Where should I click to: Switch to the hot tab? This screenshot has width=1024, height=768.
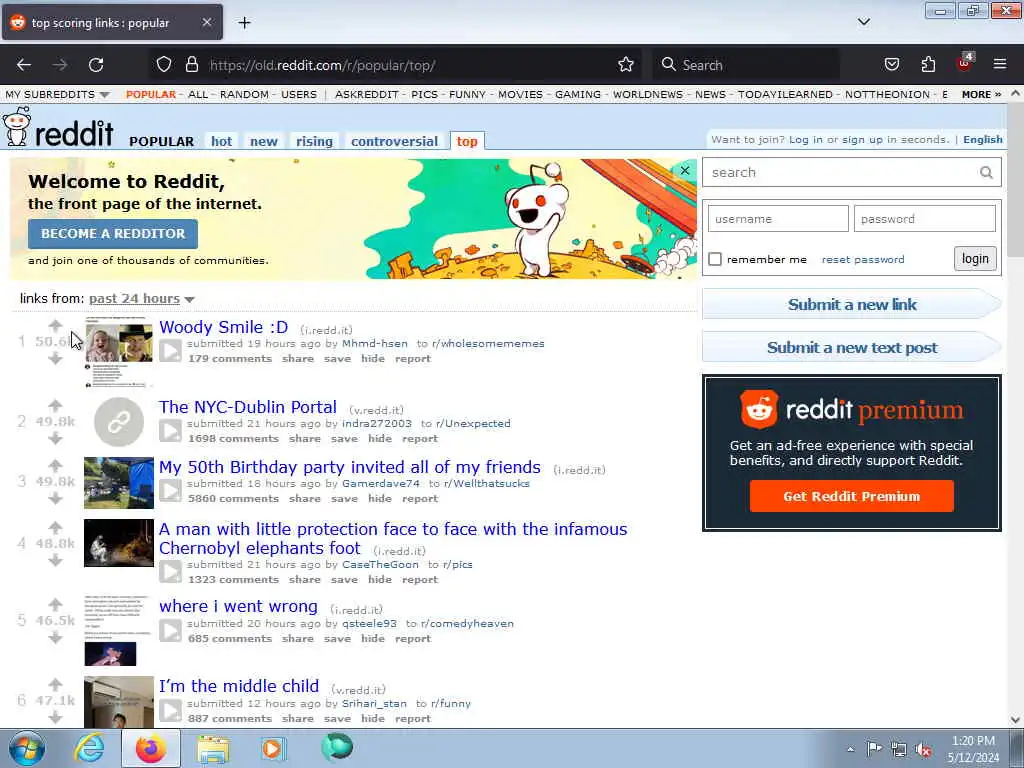point(221,141)
